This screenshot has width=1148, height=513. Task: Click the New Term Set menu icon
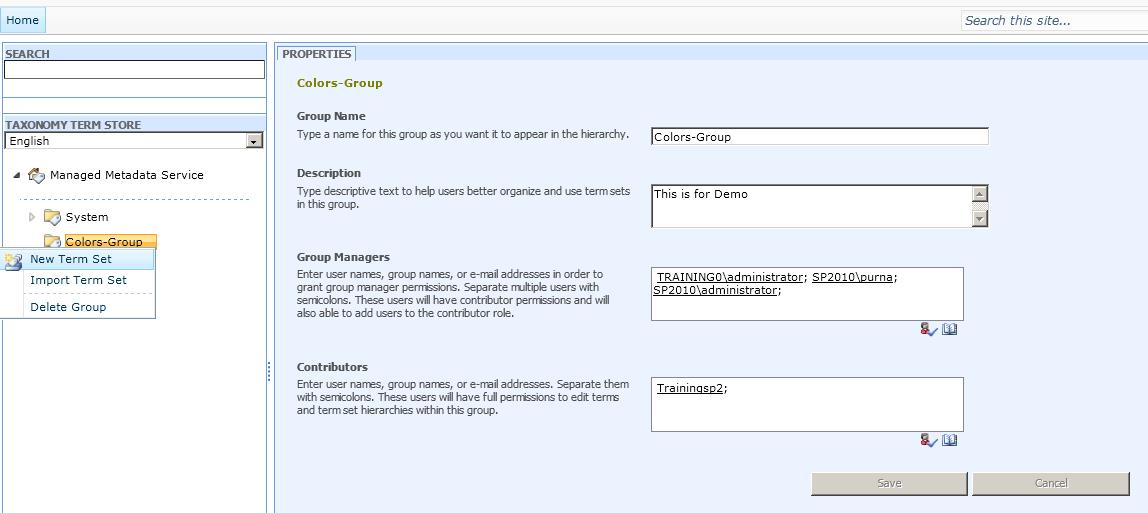click(x=12, y=260)
